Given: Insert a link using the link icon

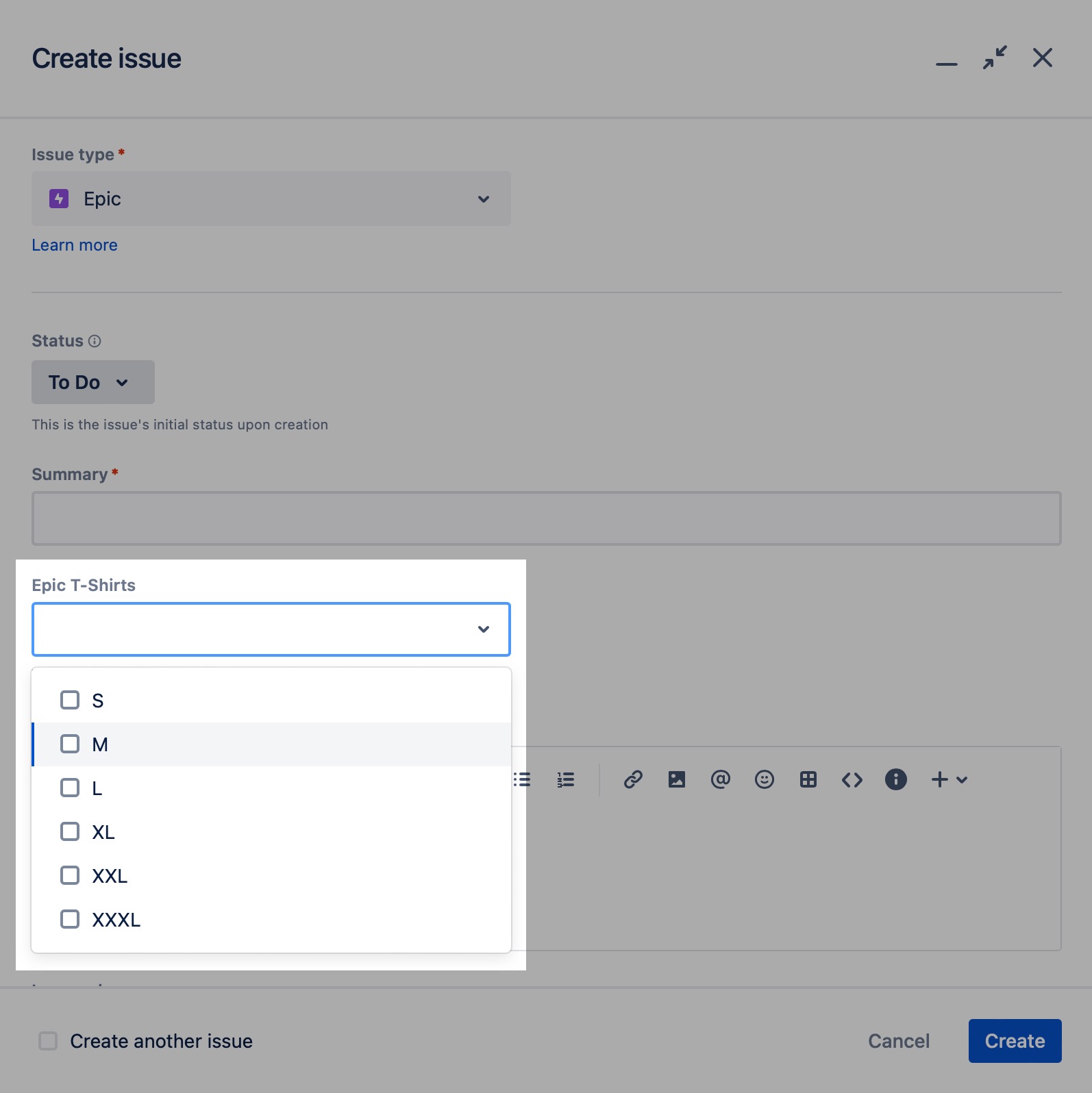Looking at the screenshot, I should (632, 779).
